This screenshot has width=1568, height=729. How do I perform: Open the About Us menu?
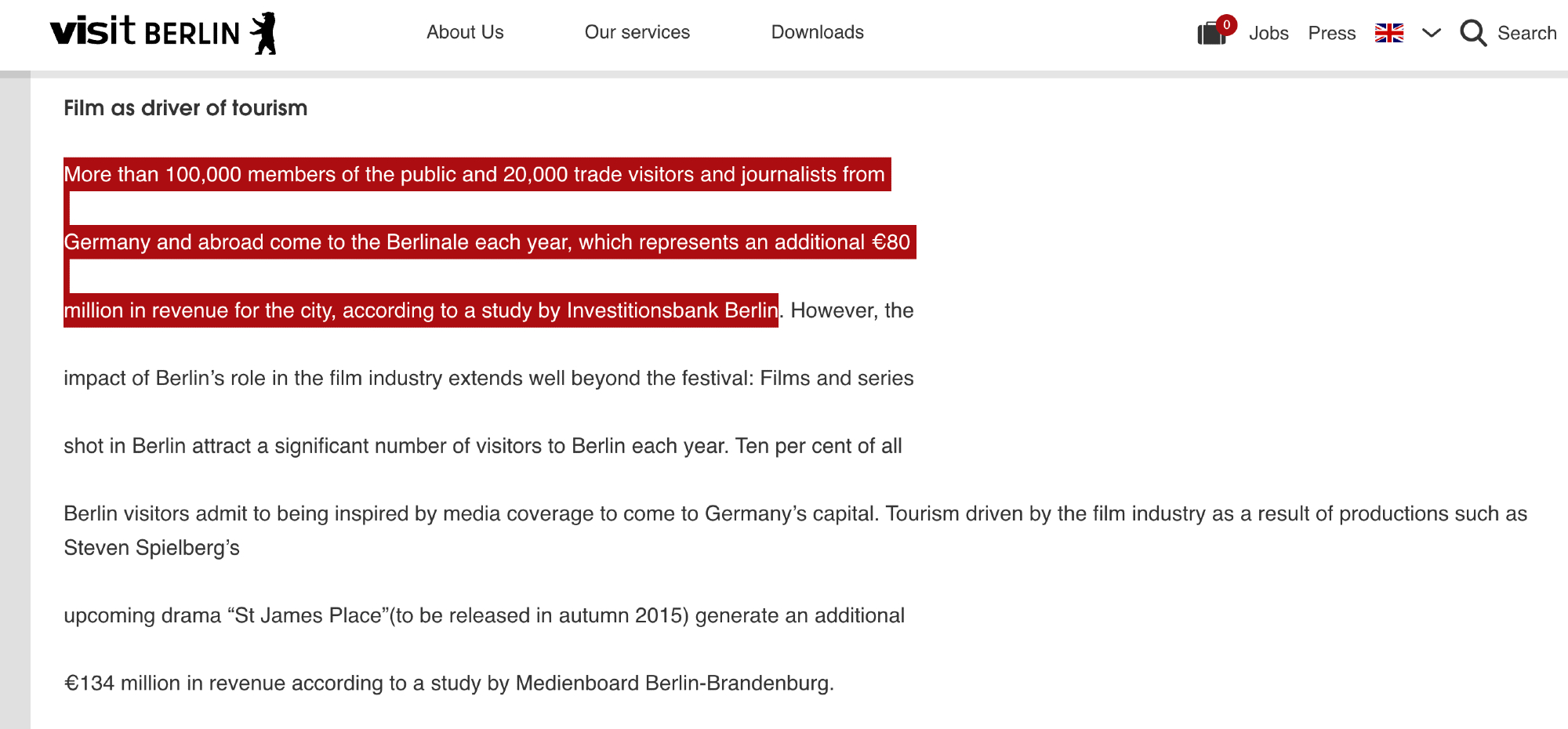pyautogui.click(x=465, y=32)
